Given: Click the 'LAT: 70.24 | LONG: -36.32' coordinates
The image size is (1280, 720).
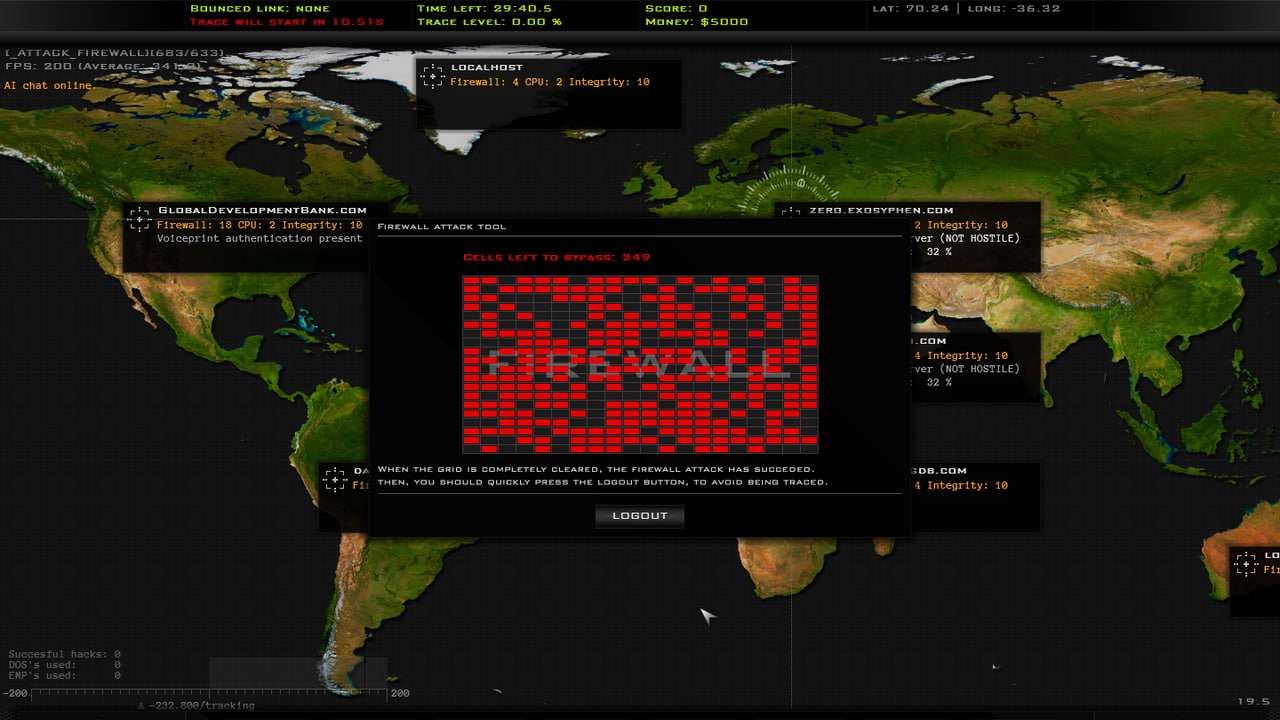Looking at the screenshot, I should (x=966, y=9).
